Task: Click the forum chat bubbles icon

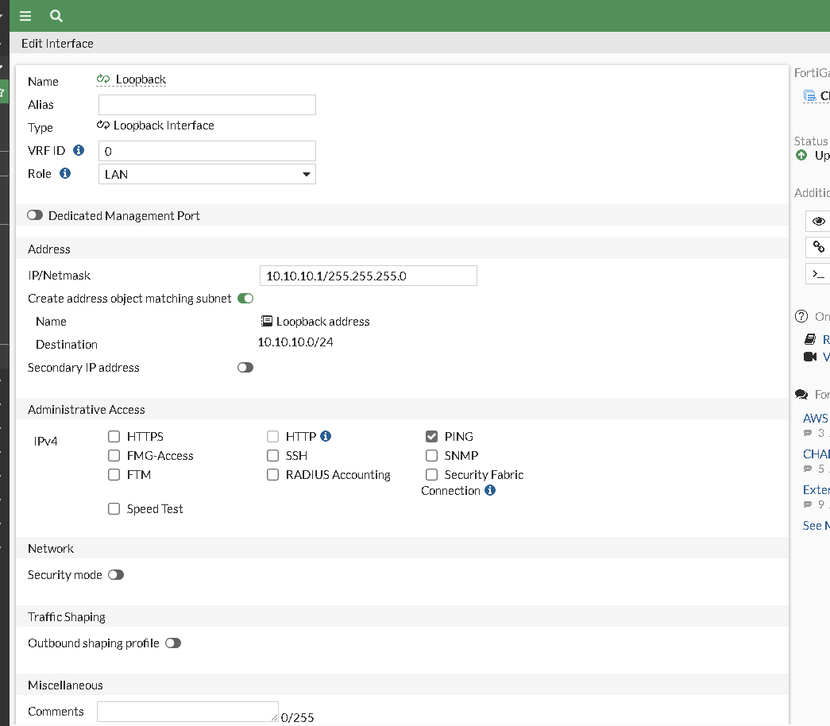Action: (801, 394)
